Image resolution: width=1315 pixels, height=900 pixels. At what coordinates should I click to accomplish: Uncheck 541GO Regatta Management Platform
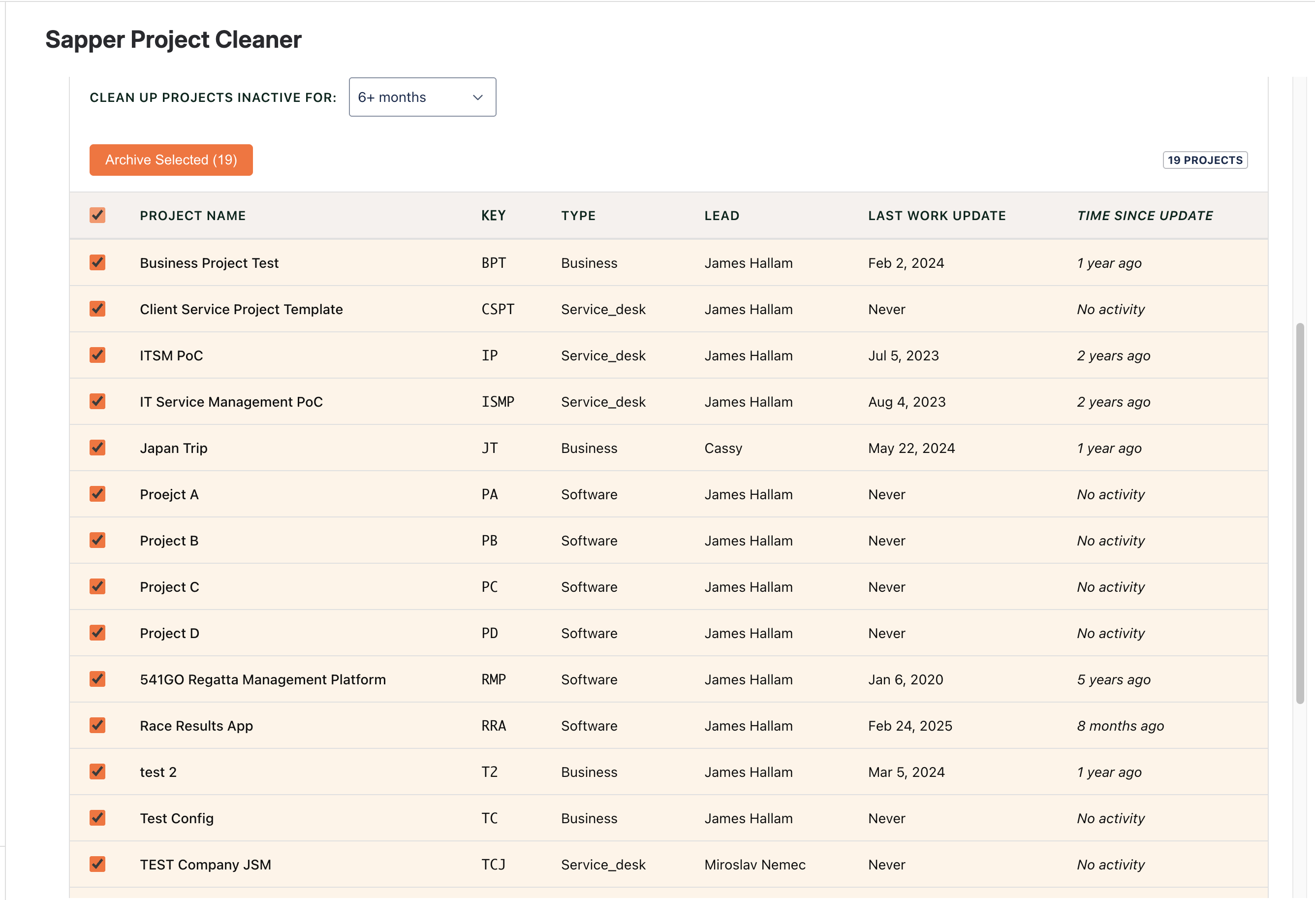click(97, 679)
